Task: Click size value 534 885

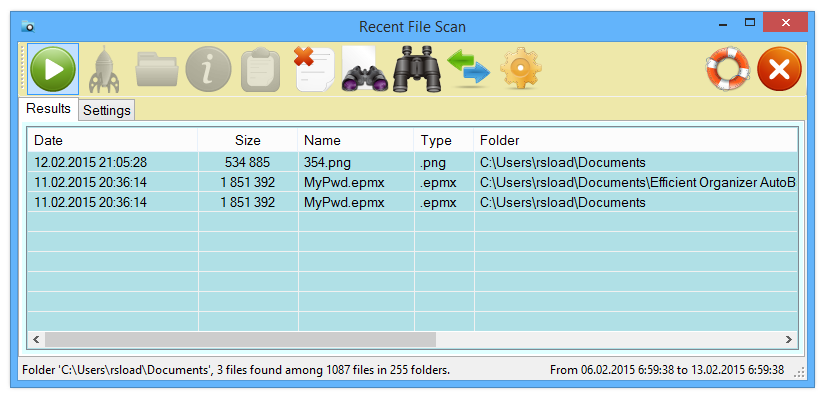Action: 248,162
